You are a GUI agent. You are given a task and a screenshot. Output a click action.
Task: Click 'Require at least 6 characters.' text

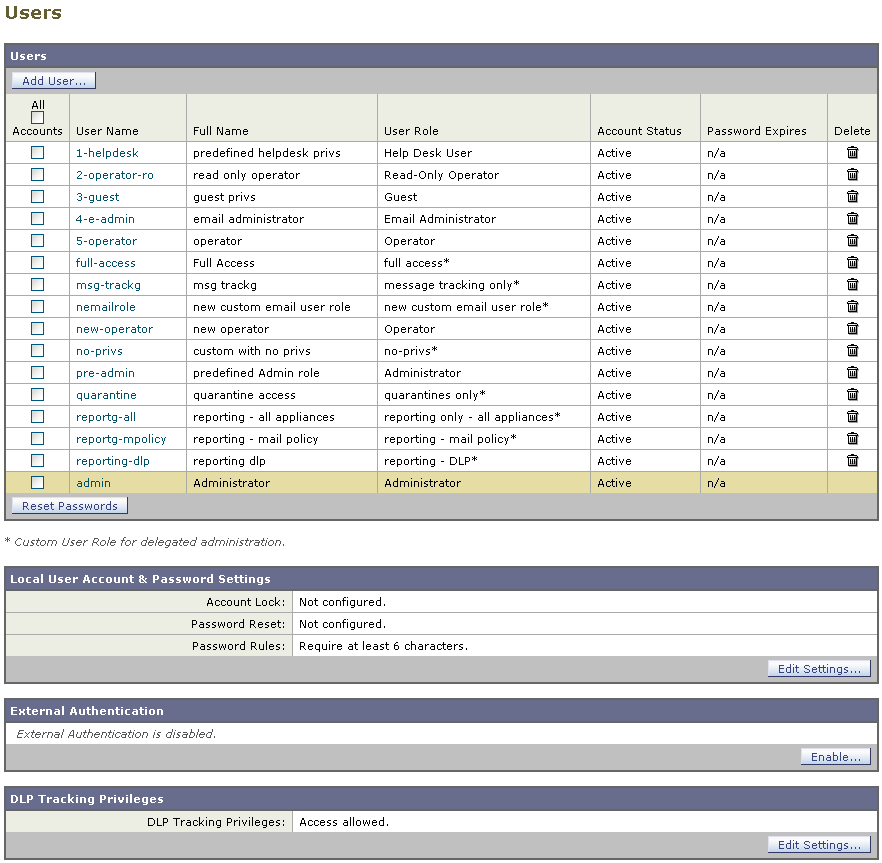[x=383, y=646]
